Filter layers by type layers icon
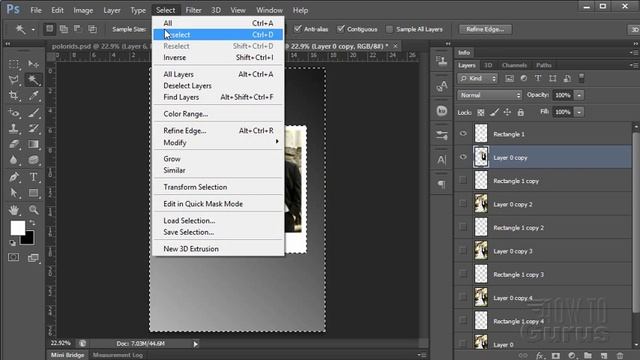The height and width of the screenshot is (360, 640). click(538, 78)
